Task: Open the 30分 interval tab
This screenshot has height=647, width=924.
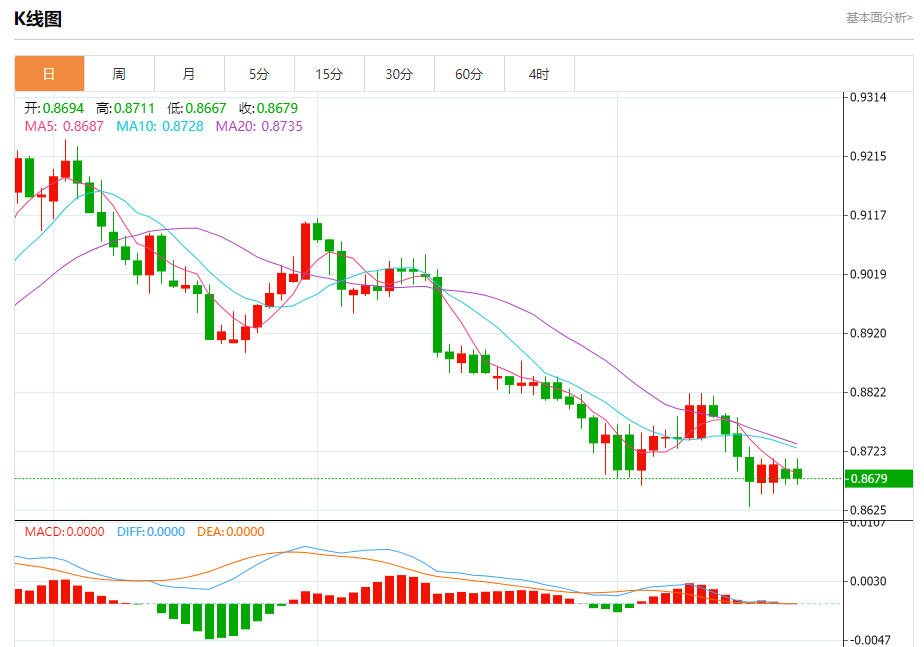Action: pos(400,74)
